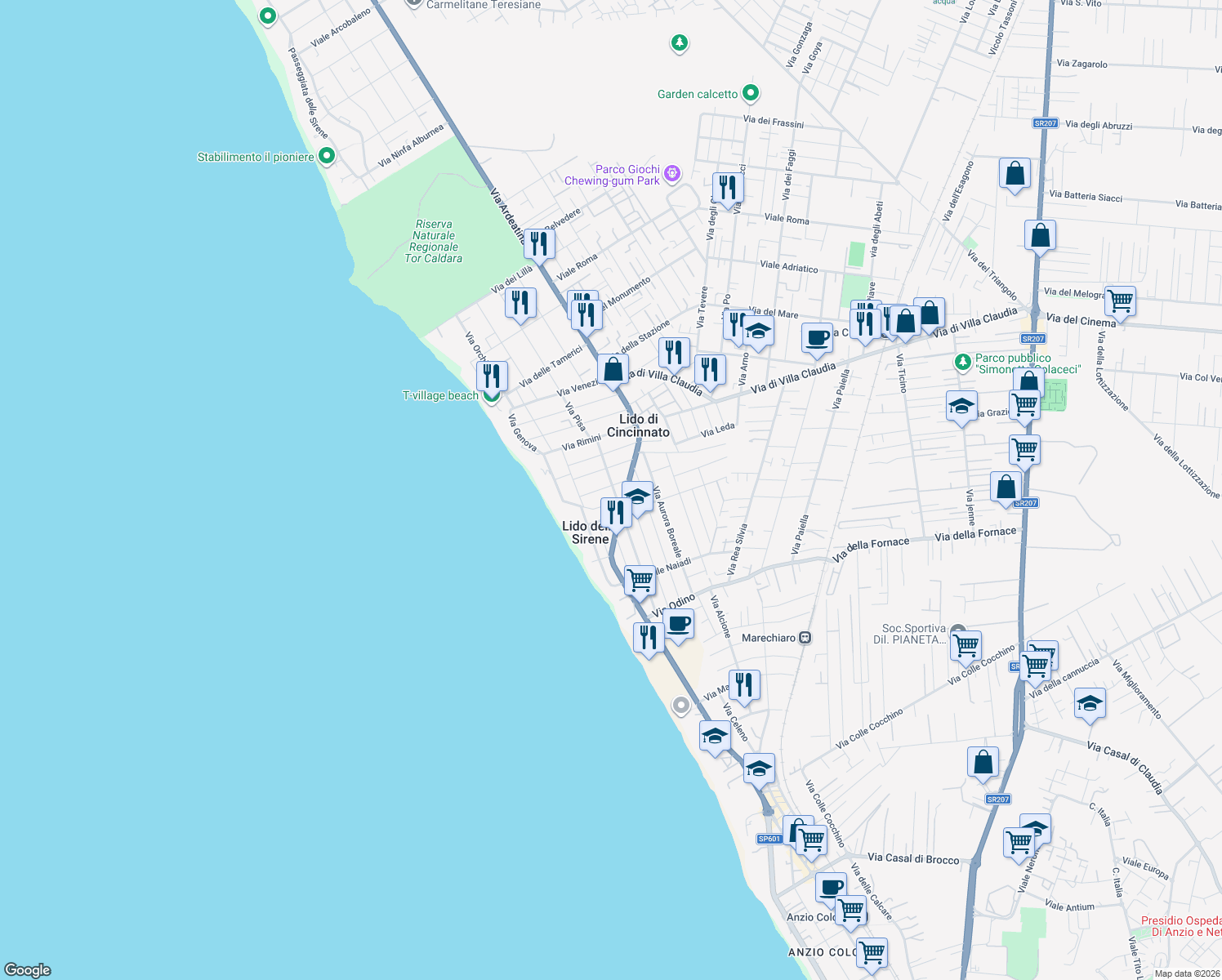Click the lightbulb pin at Parco Giochi Chewing-gum Park
1222x980 pixels.
click(x=672, y=173)
